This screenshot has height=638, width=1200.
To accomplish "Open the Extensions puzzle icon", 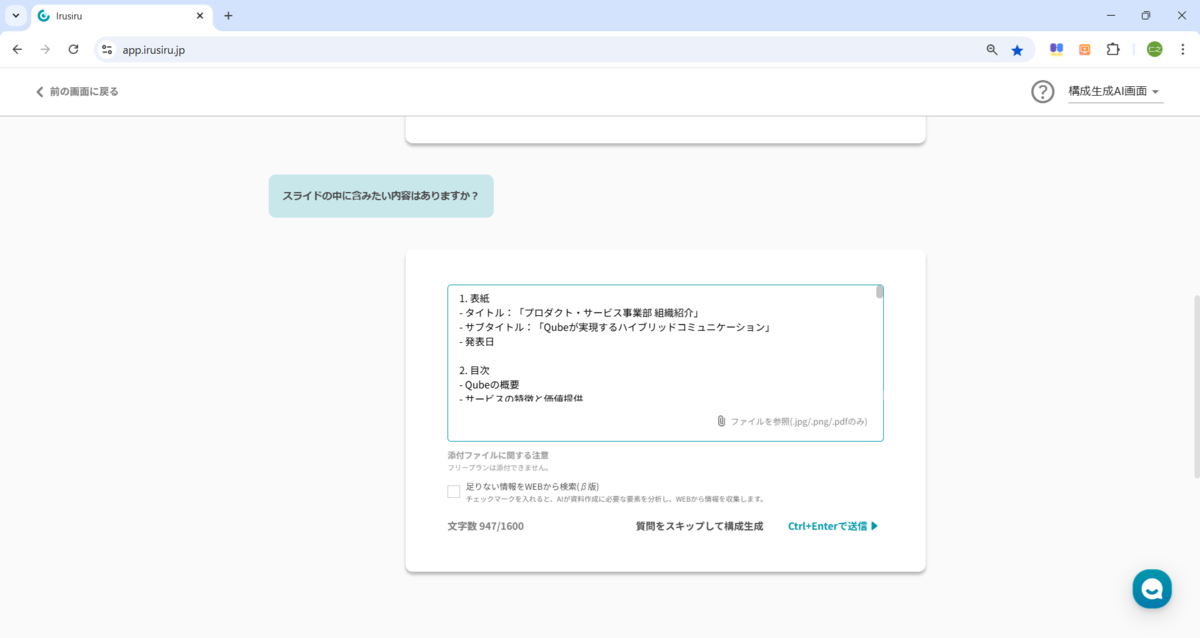I will tap(1113, 49).
